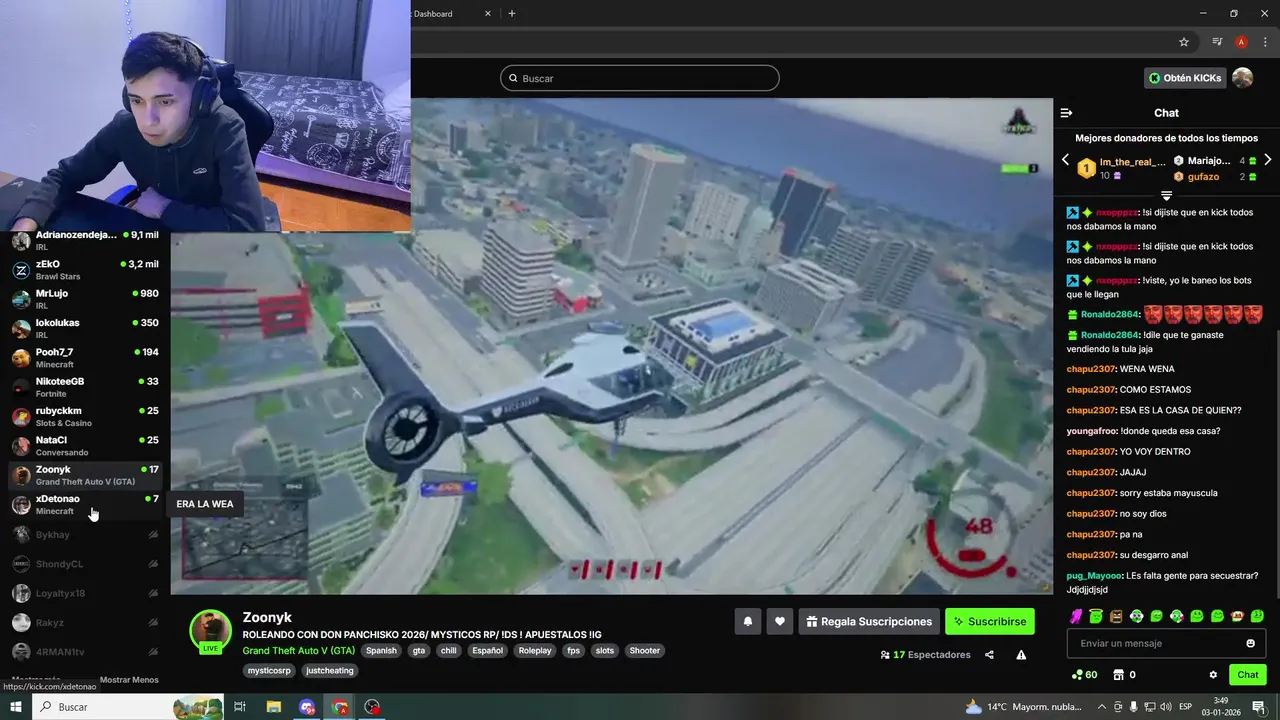Open the share stream icon
Image resolution: width=1280 pixels, height=720 pixels.
(989, 655)
